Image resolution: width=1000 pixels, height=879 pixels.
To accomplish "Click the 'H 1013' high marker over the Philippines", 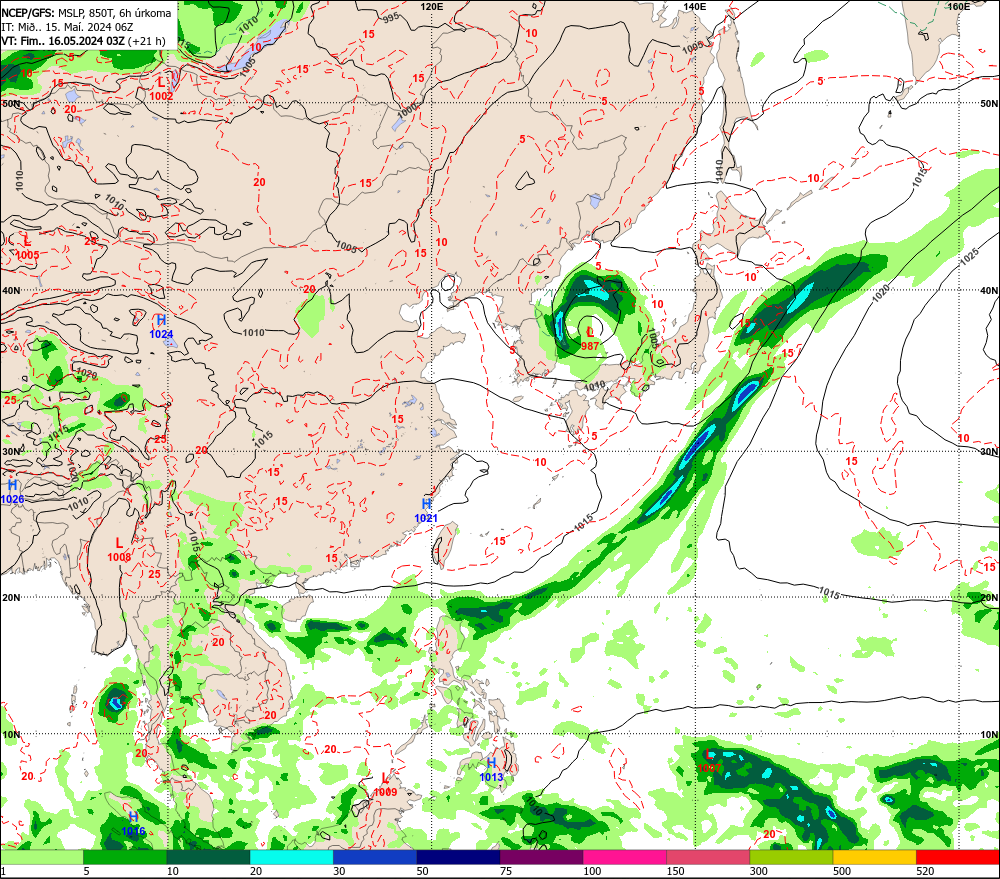I will tap(491, 770).
